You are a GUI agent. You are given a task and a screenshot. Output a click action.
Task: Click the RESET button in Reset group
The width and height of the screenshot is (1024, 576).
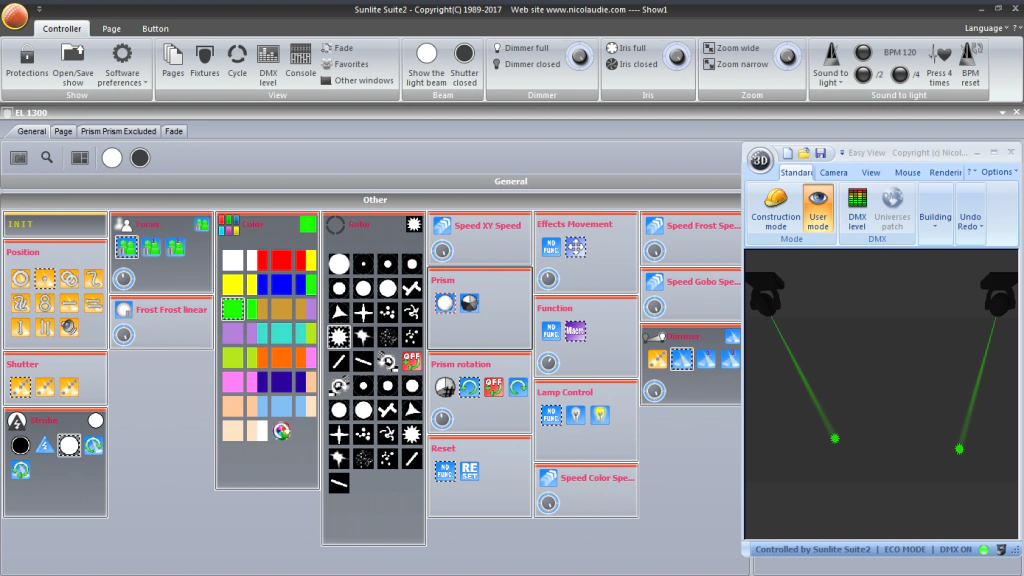coord(469,471)
